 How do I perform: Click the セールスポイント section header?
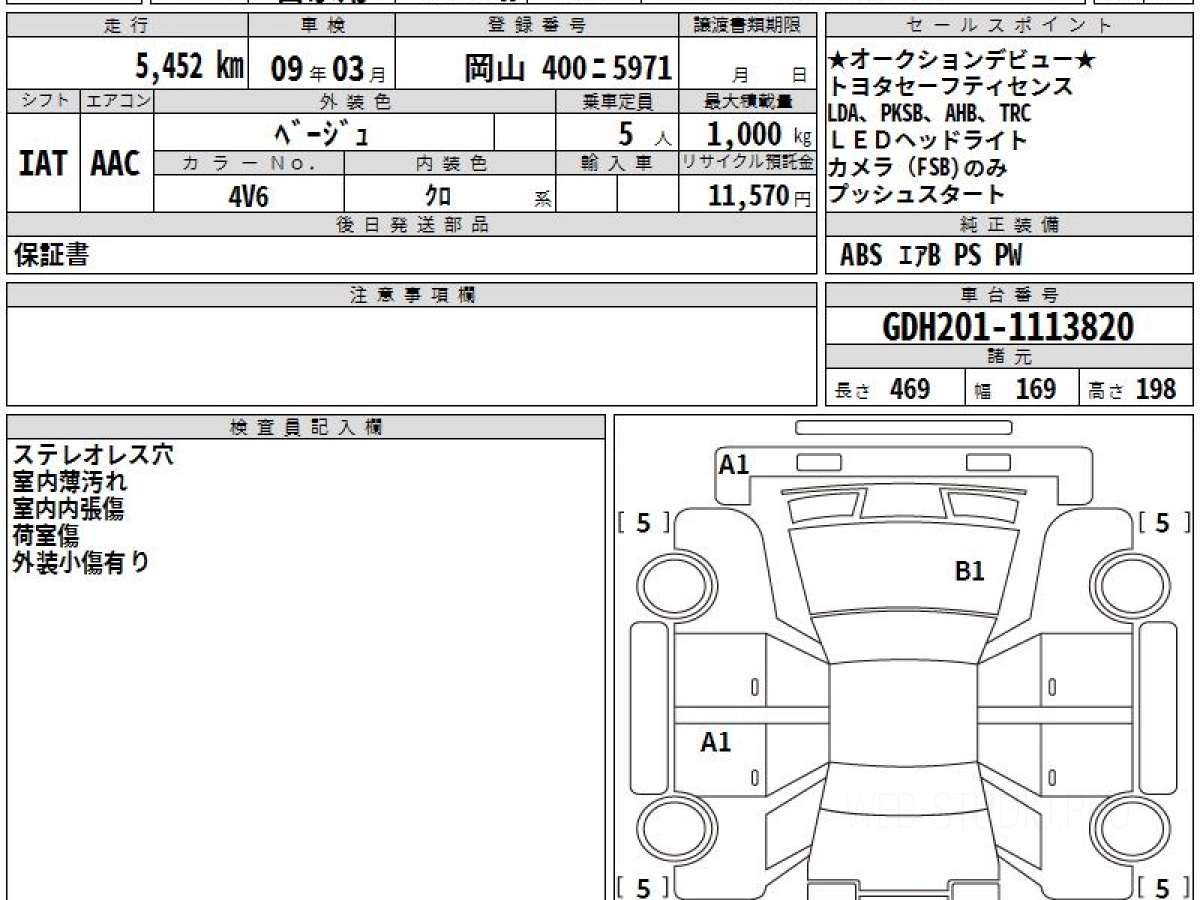pyautogui.click(x=1009, y=26)
